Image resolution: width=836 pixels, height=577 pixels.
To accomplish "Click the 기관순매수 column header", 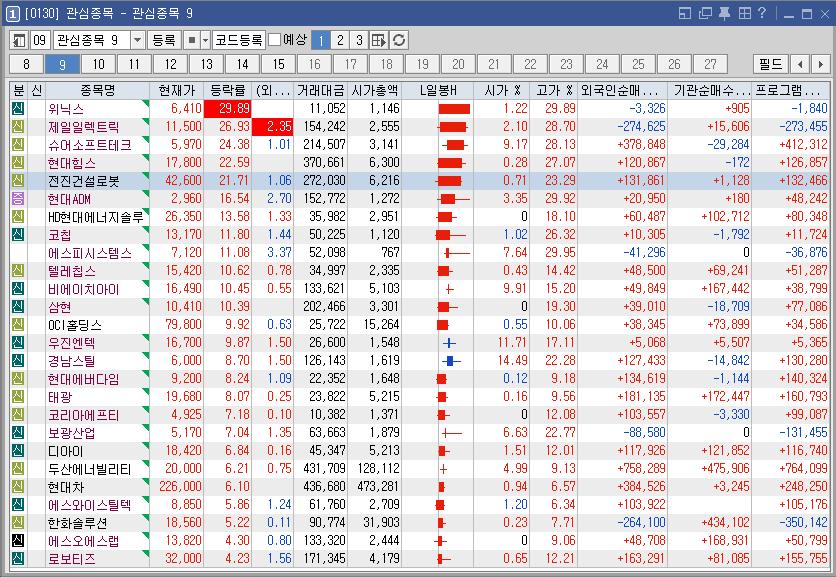I will (x=710, y=91).
